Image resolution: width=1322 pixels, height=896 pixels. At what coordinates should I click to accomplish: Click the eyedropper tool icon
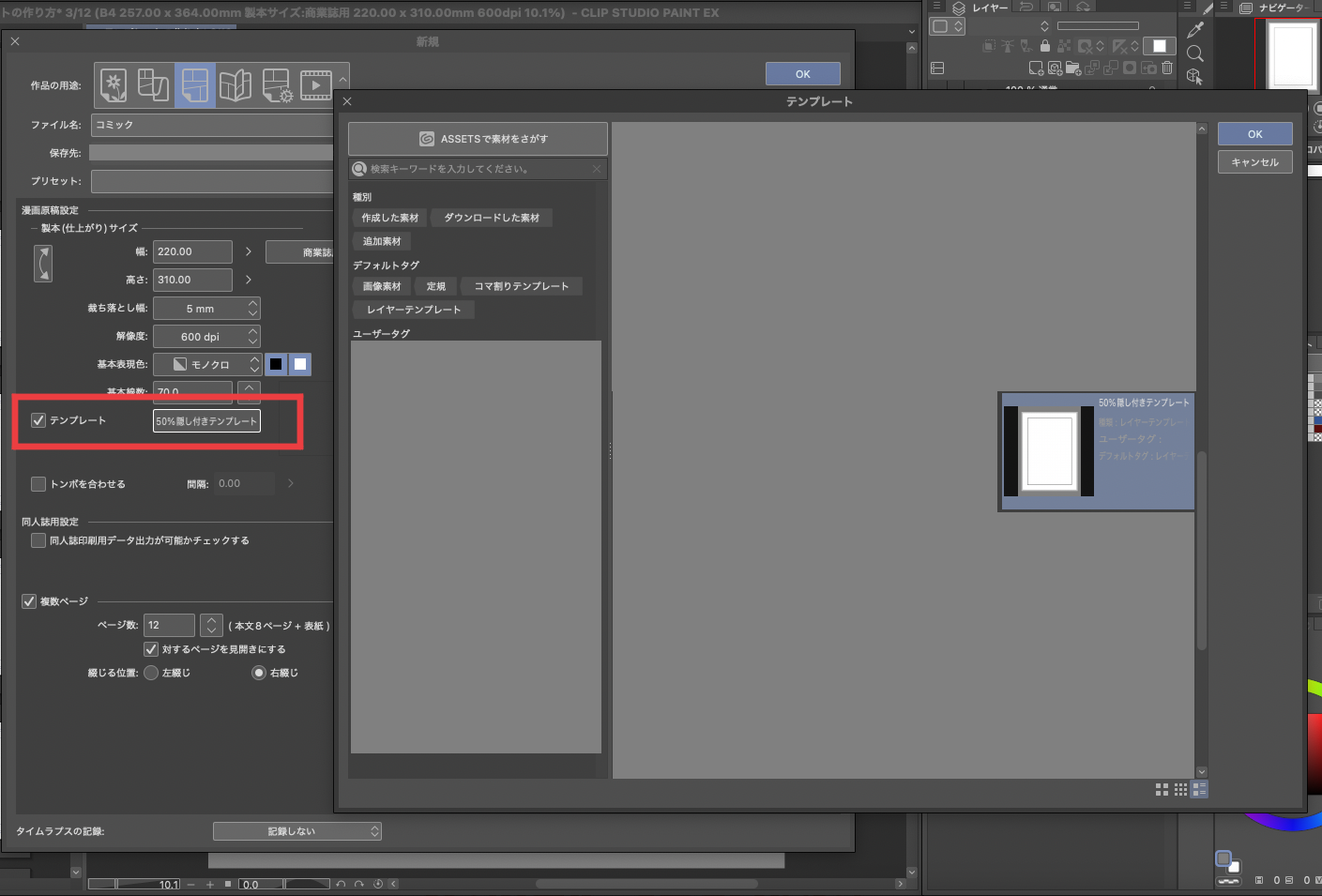(1195, 30)
